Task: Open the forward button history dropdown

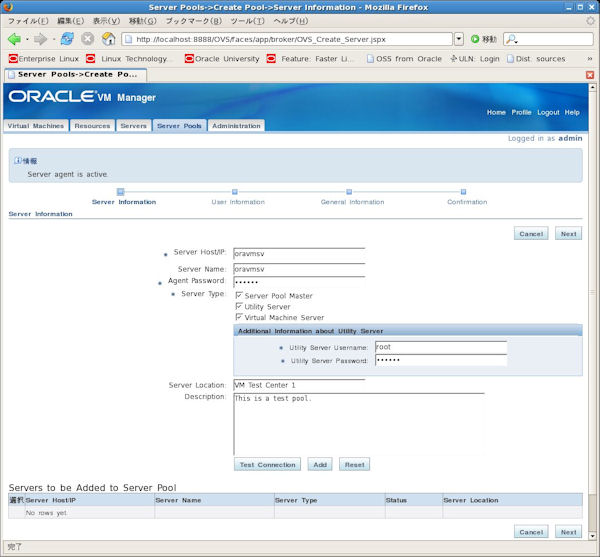Action: [x=54, y=39]
